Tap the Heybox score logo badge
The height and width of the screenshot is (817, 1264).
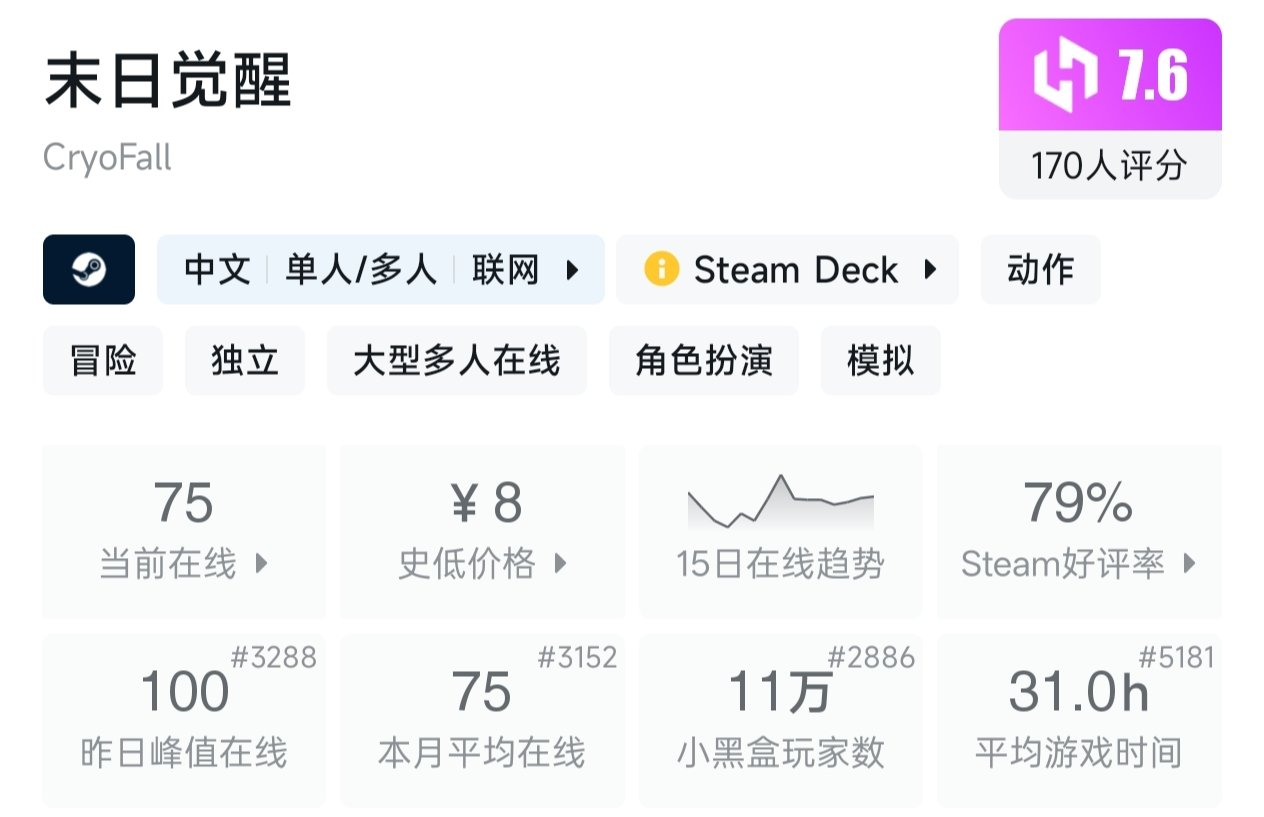pos(1066,76)
